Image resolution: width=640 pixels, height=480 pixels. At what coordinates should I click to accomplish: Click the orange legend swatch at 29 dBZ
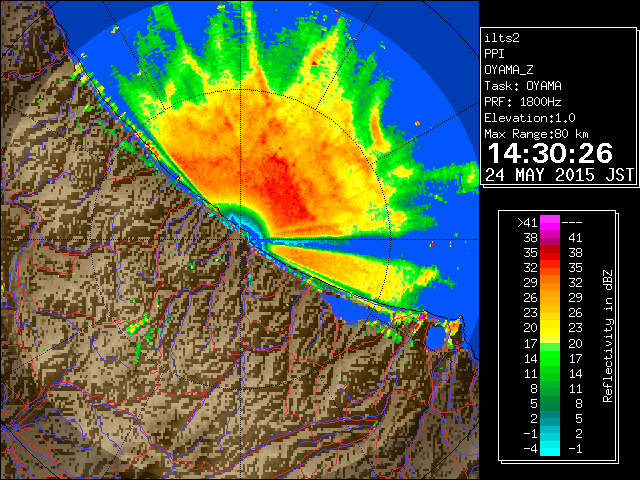550,282
